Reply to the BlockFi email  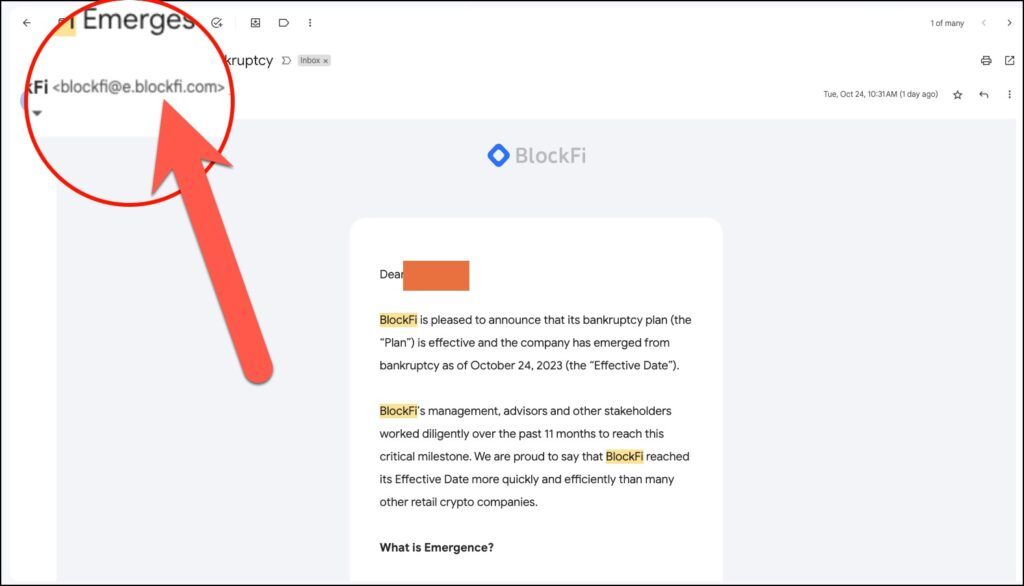point(984,95)
